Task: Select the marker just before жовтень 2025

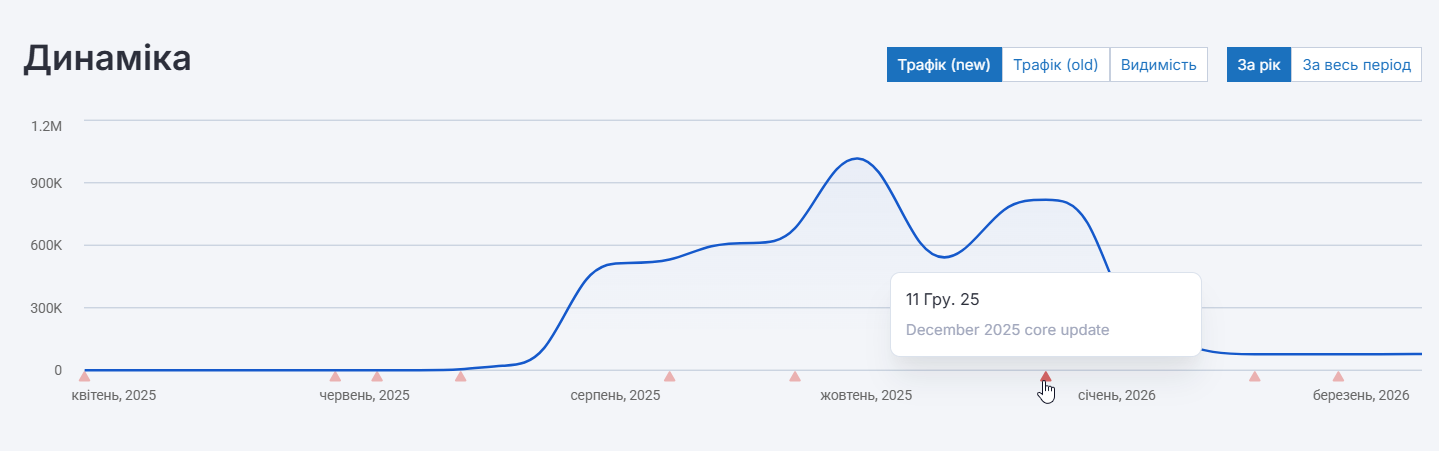Action: click(795, 376)
